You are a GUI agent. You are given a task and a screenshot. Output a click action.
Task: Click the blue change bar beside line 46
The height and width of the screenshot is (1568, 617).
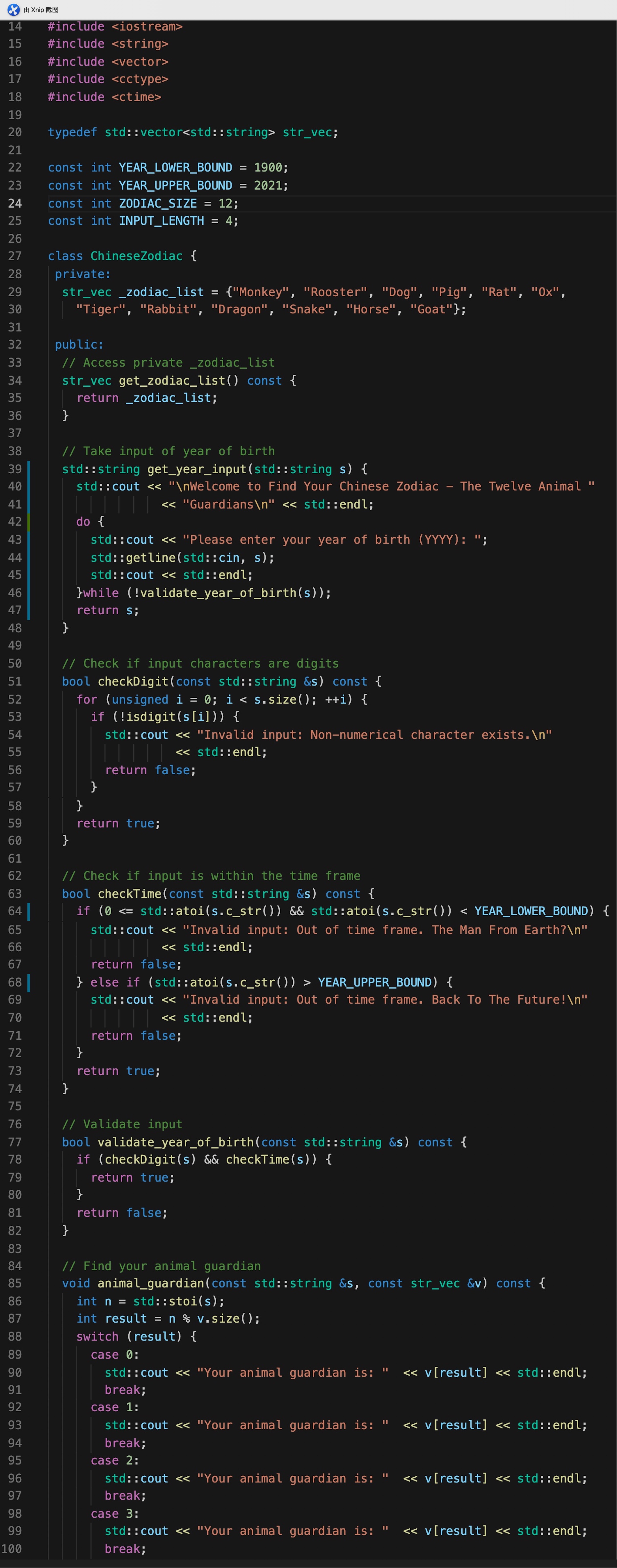pyautogui.click(x=29, y=592)
